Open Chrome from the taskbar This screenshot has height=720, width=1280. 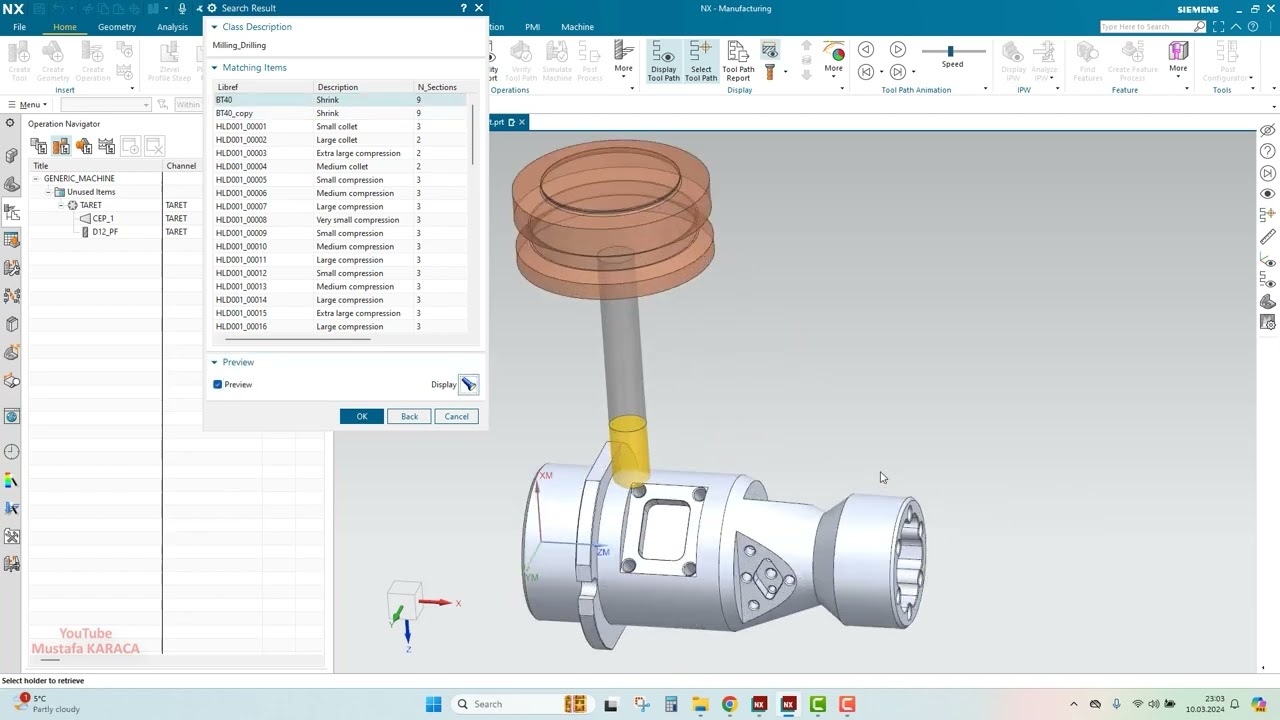pos(729,705)
